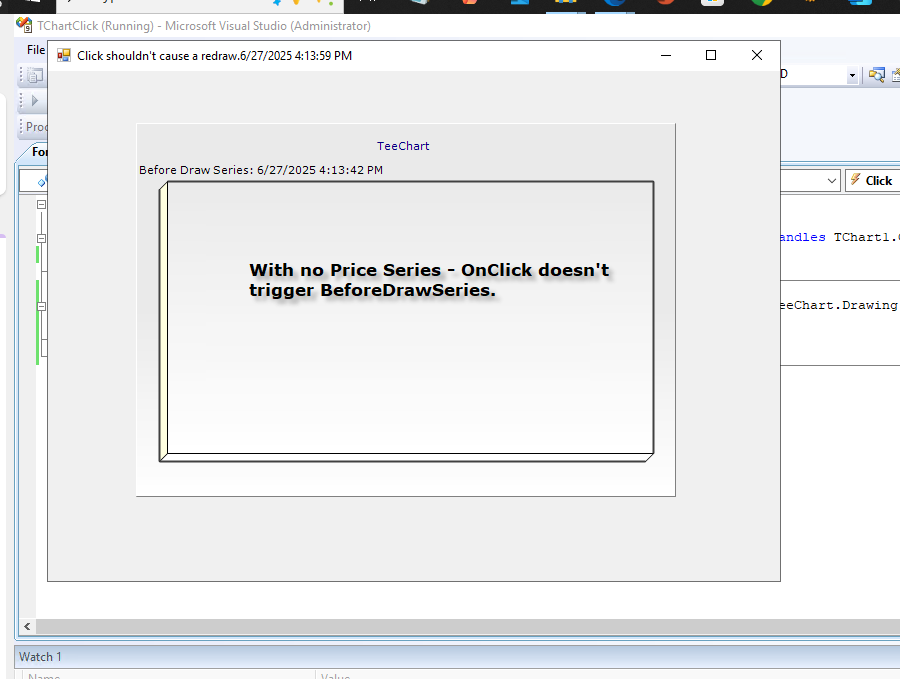Minimize the 'Click shouldn't cause a redraw' window
This screenshot has height=679, width=900.
[666, 55]
